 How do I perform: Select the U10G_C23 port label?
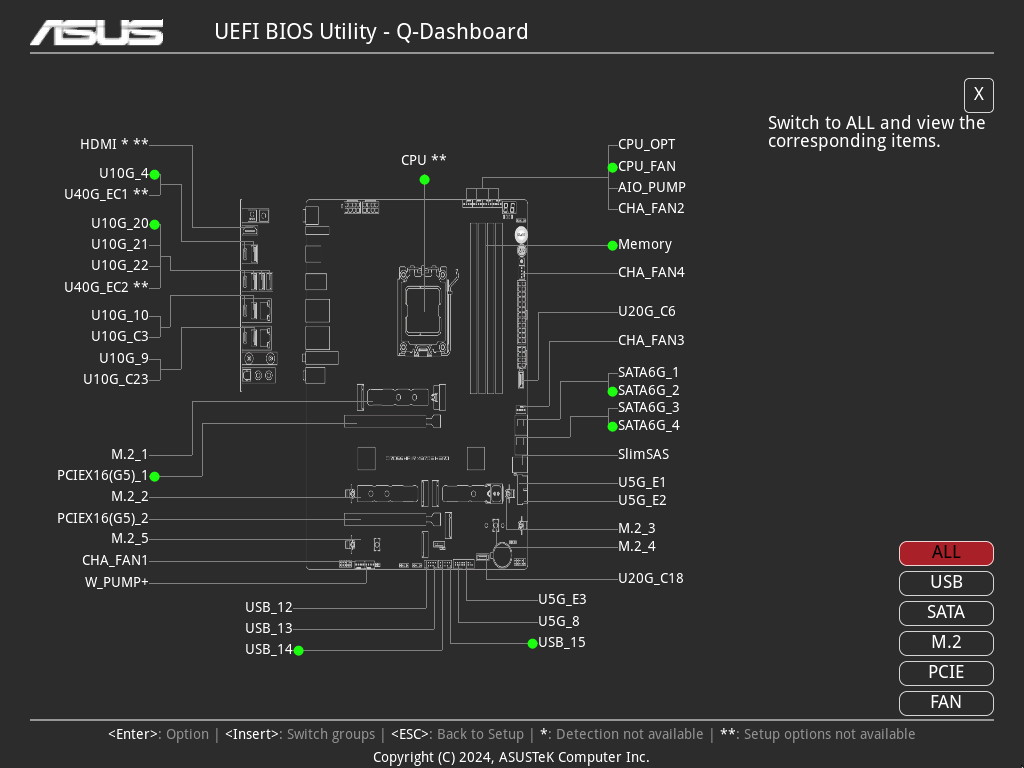tap(116, 379)
